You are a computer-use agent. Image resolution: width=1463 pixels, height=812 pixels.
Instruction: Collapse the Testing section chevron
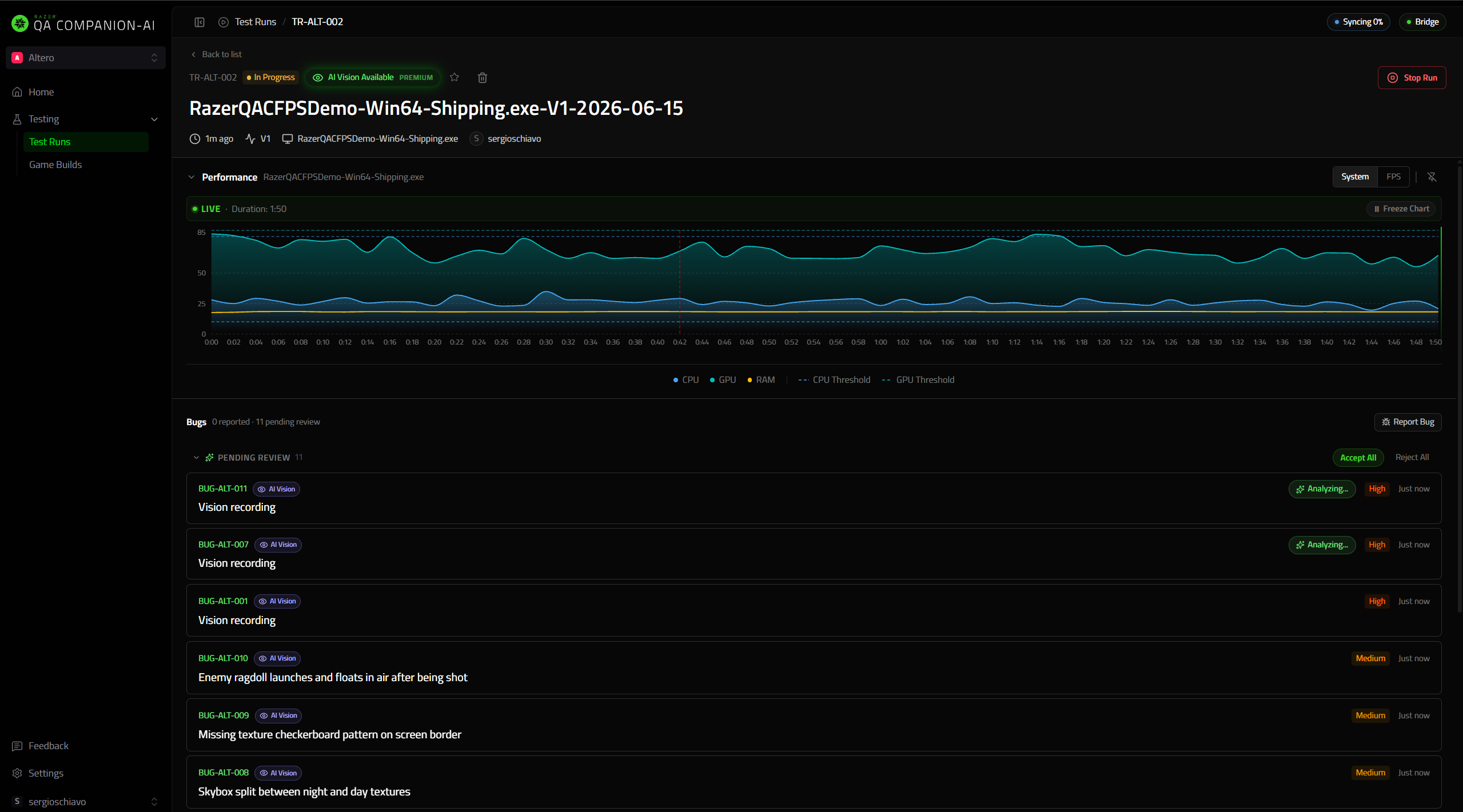[x=154, y=119]
